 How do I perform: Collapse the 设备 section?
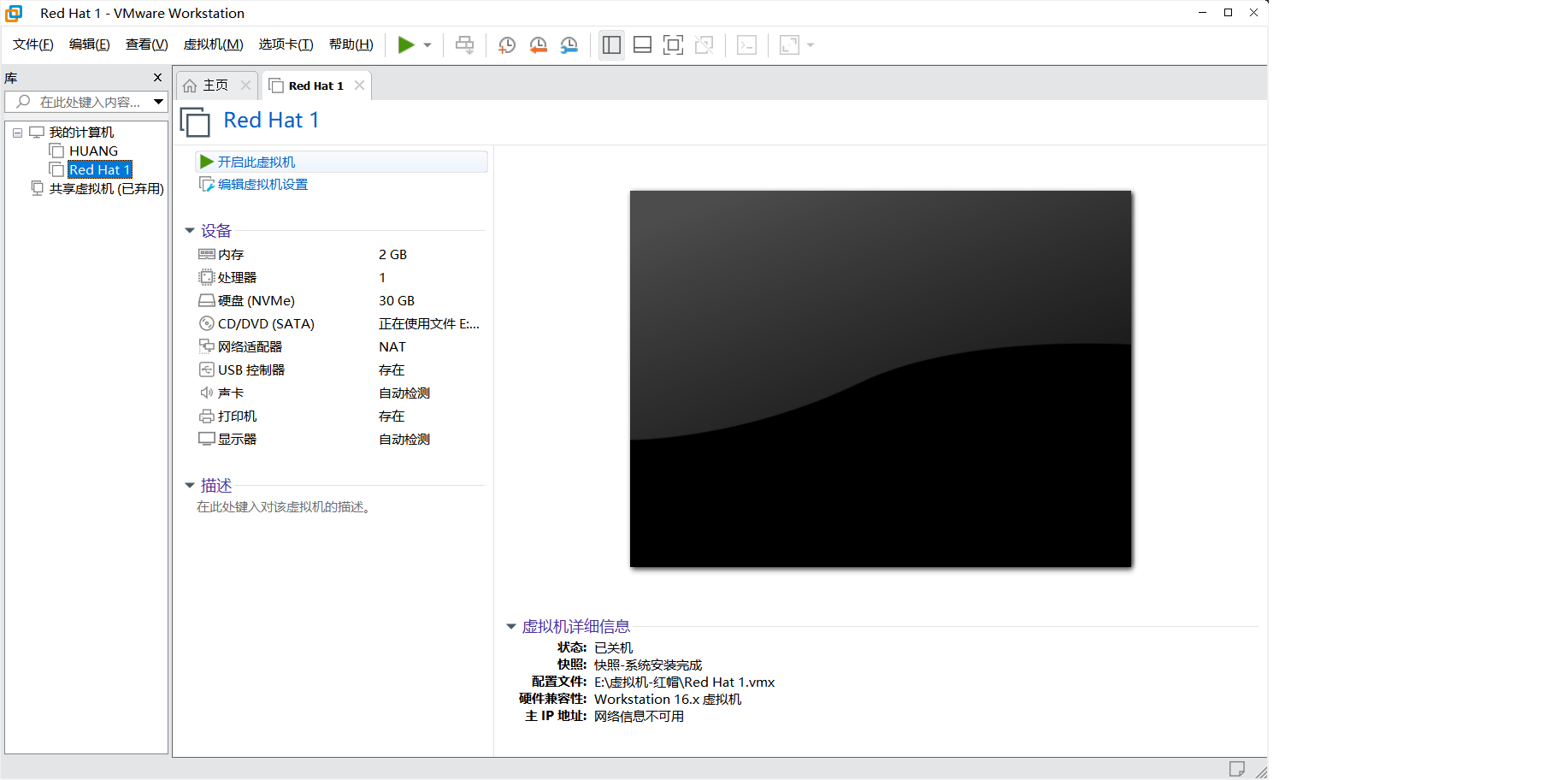(x=190, y=231)
